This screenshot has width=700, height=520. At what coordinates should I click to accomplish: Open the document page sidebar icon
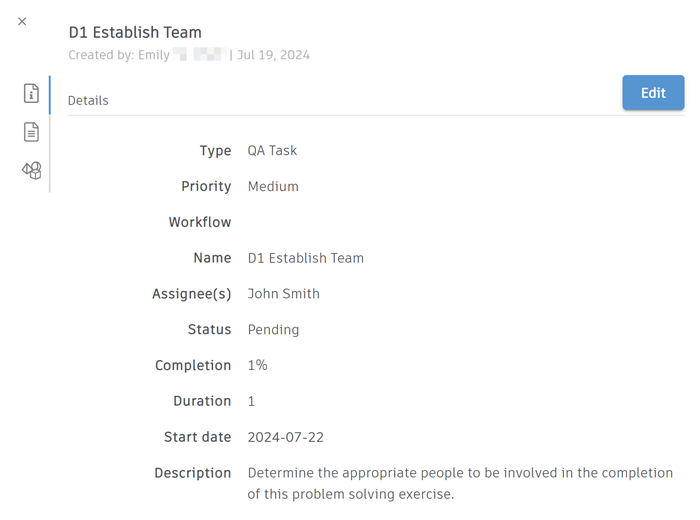point(31,132)
